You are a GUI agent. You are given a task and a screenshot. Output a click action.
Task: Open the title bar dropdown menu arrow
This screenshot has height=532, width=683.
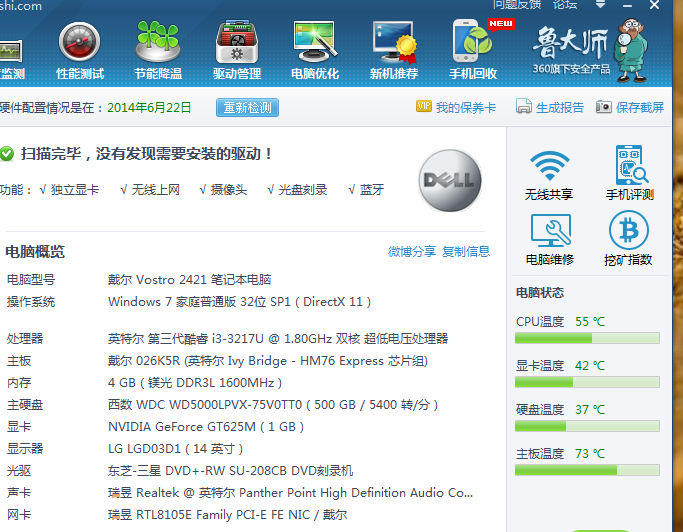click(600, 4)
